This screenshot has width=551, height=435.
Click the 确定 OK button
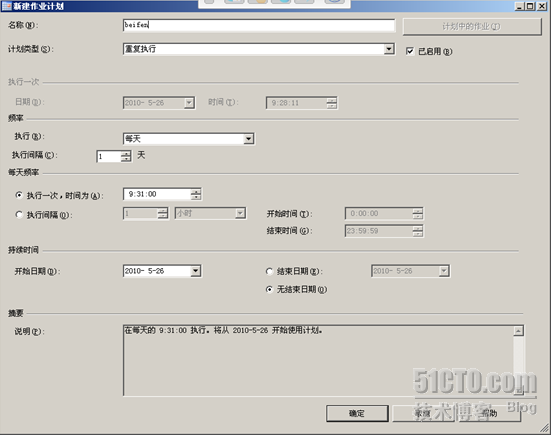tap(357, 413)
